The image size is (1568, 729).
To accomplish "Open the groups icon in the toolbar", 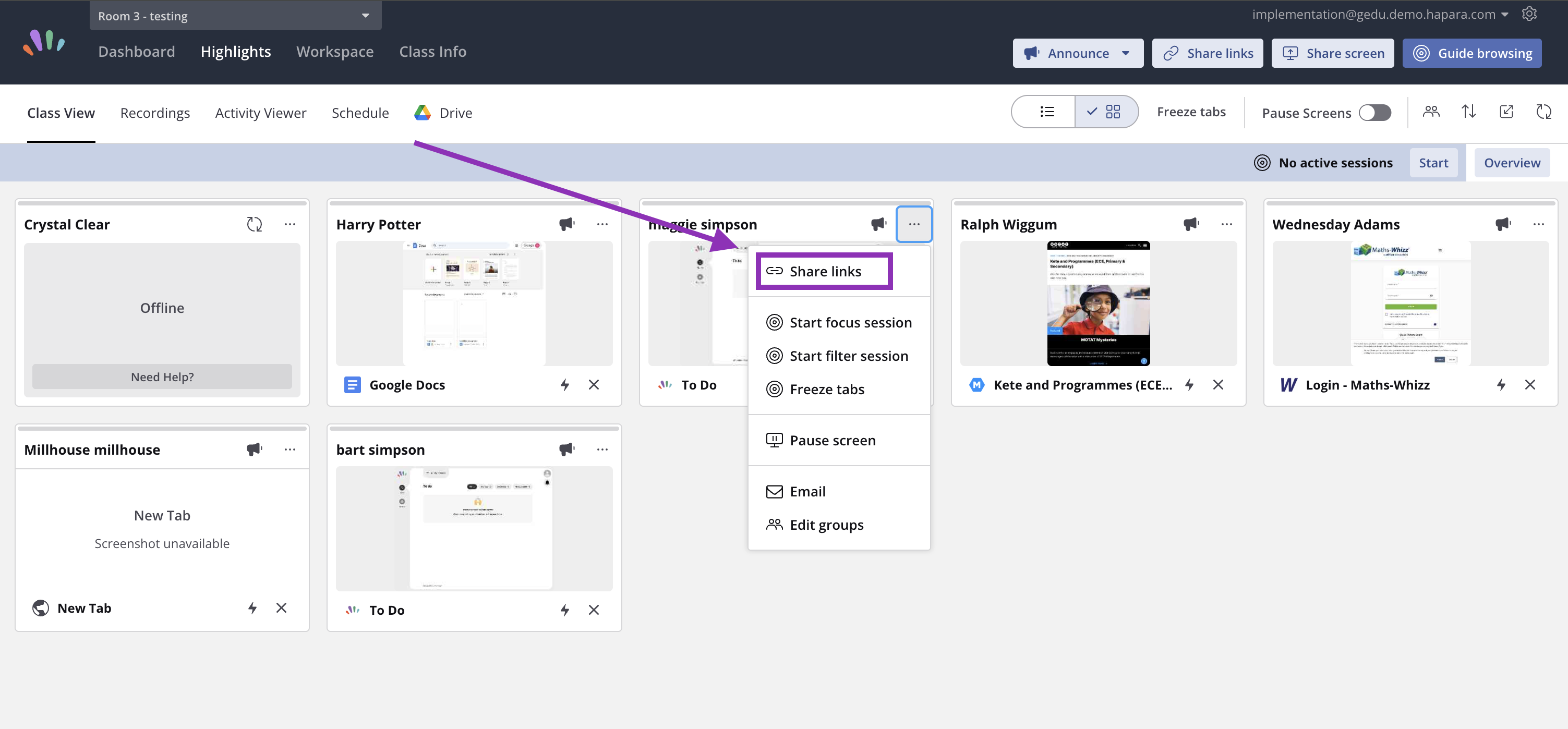I will (x=1431, y=112).
